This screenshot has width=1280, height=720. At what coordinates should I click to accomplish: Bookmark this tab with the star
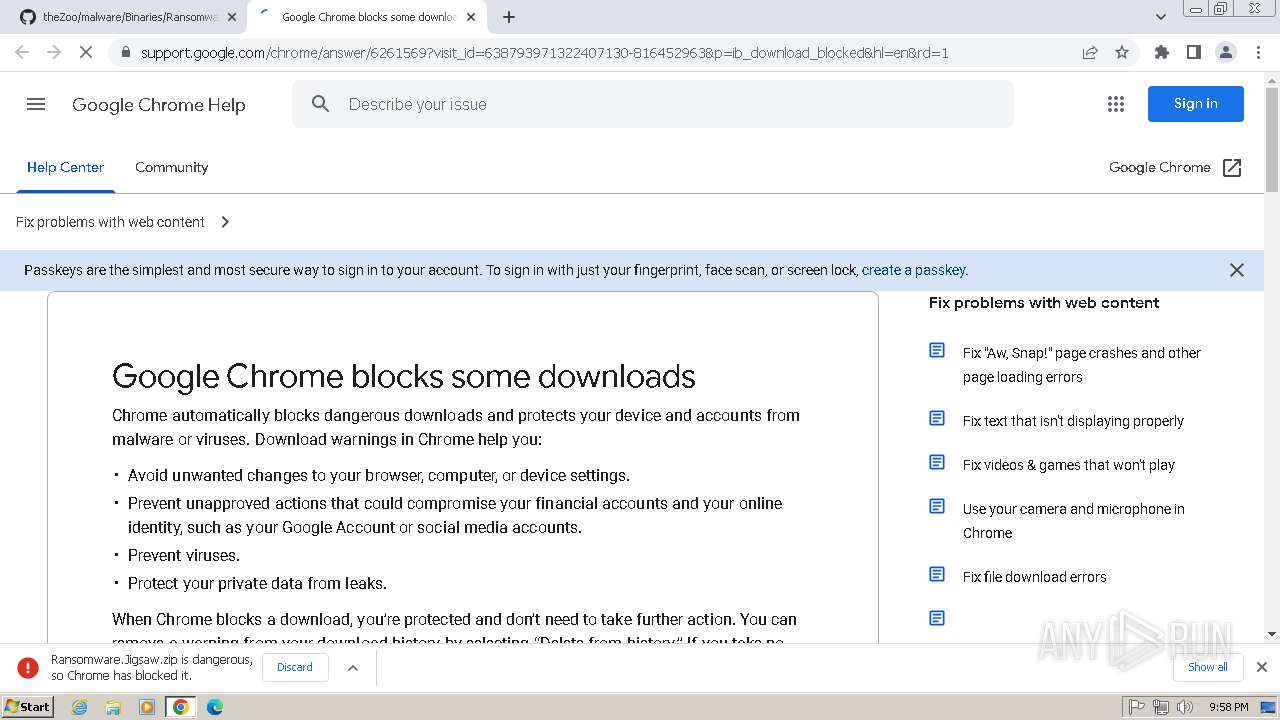[x=1122, y=52]
